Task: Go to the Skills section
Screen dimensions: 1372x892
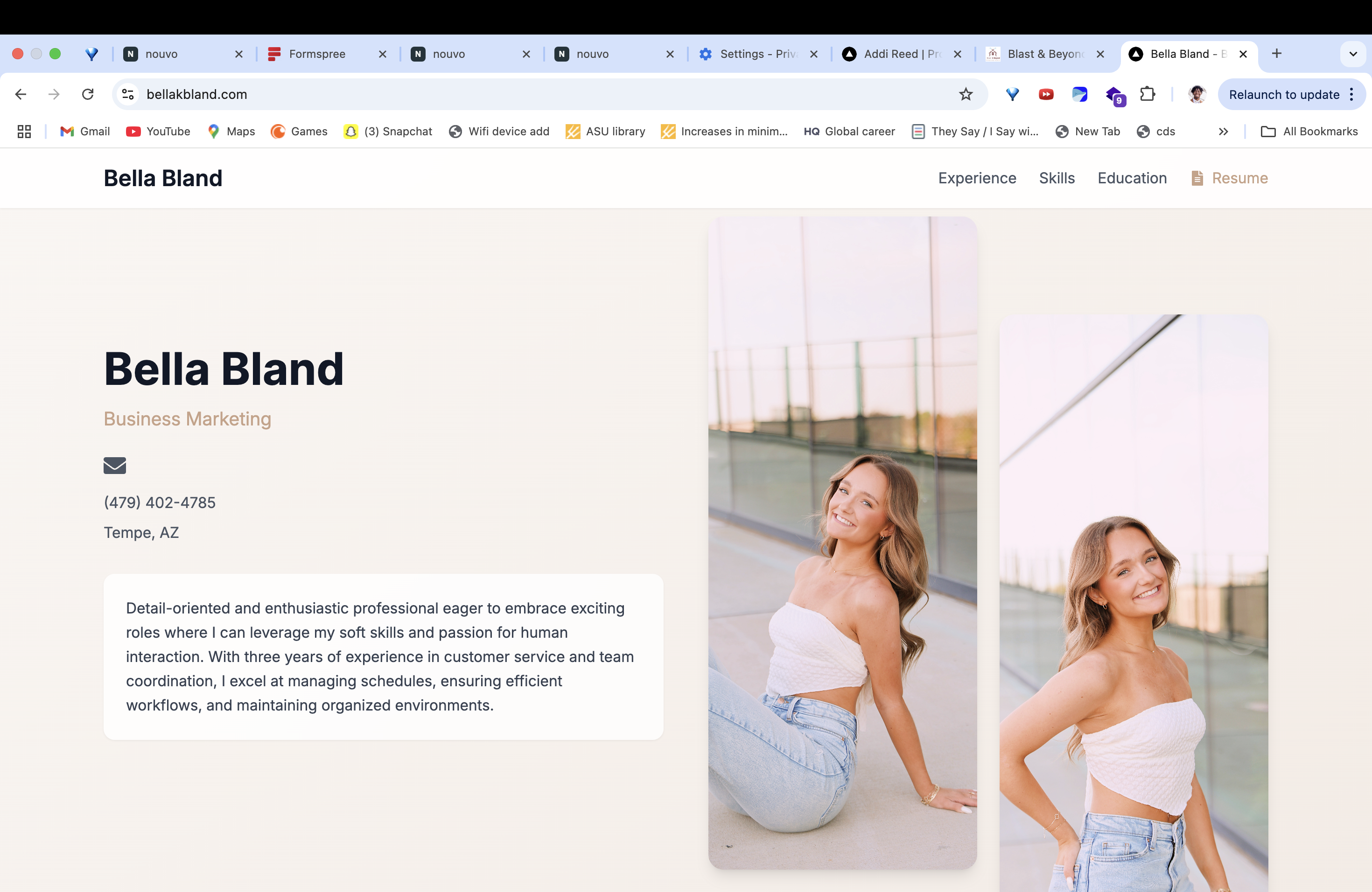Action: click(1057, 178)
